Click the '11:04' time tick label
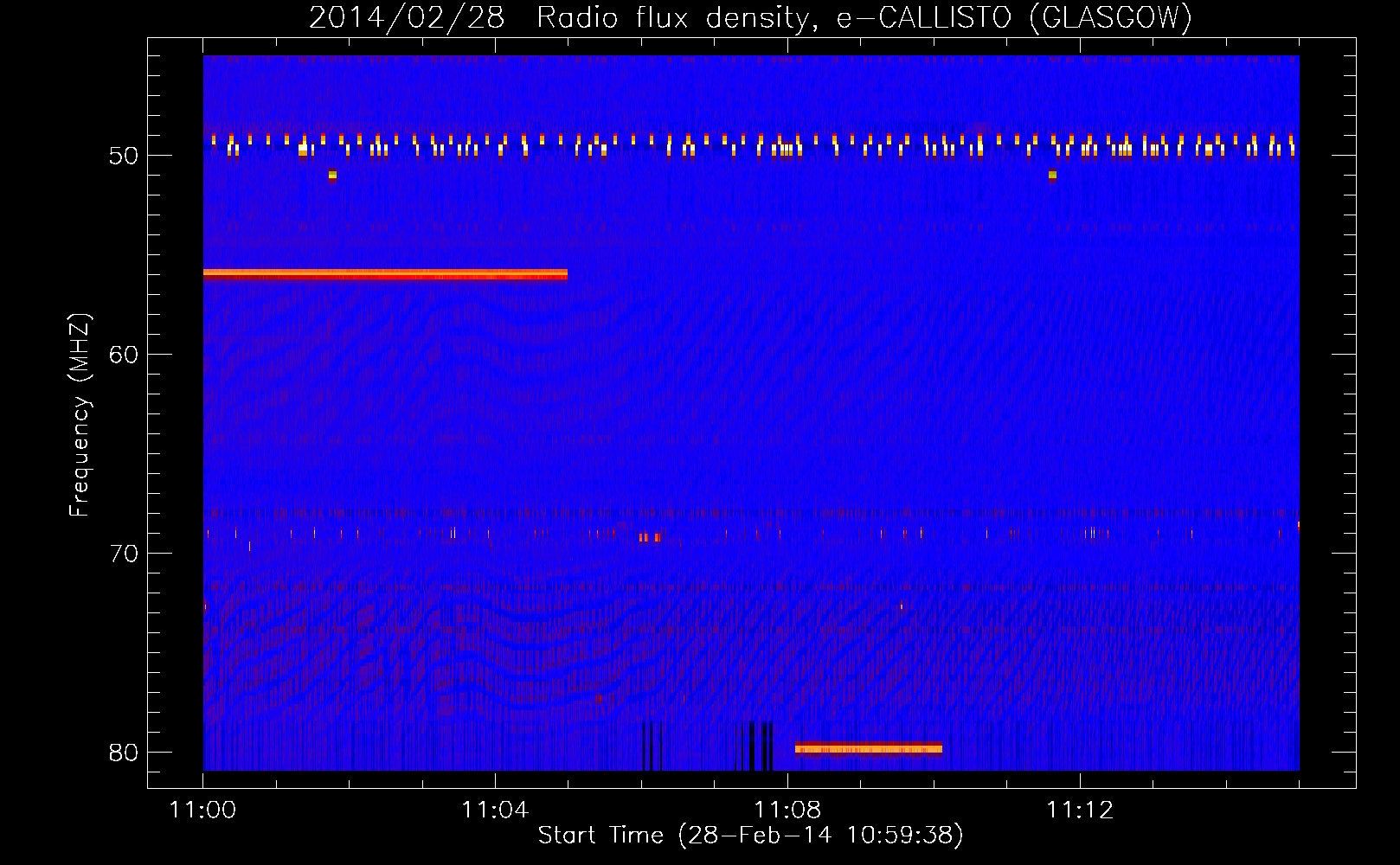1400x865 pixels. click(x=495, y=811)
